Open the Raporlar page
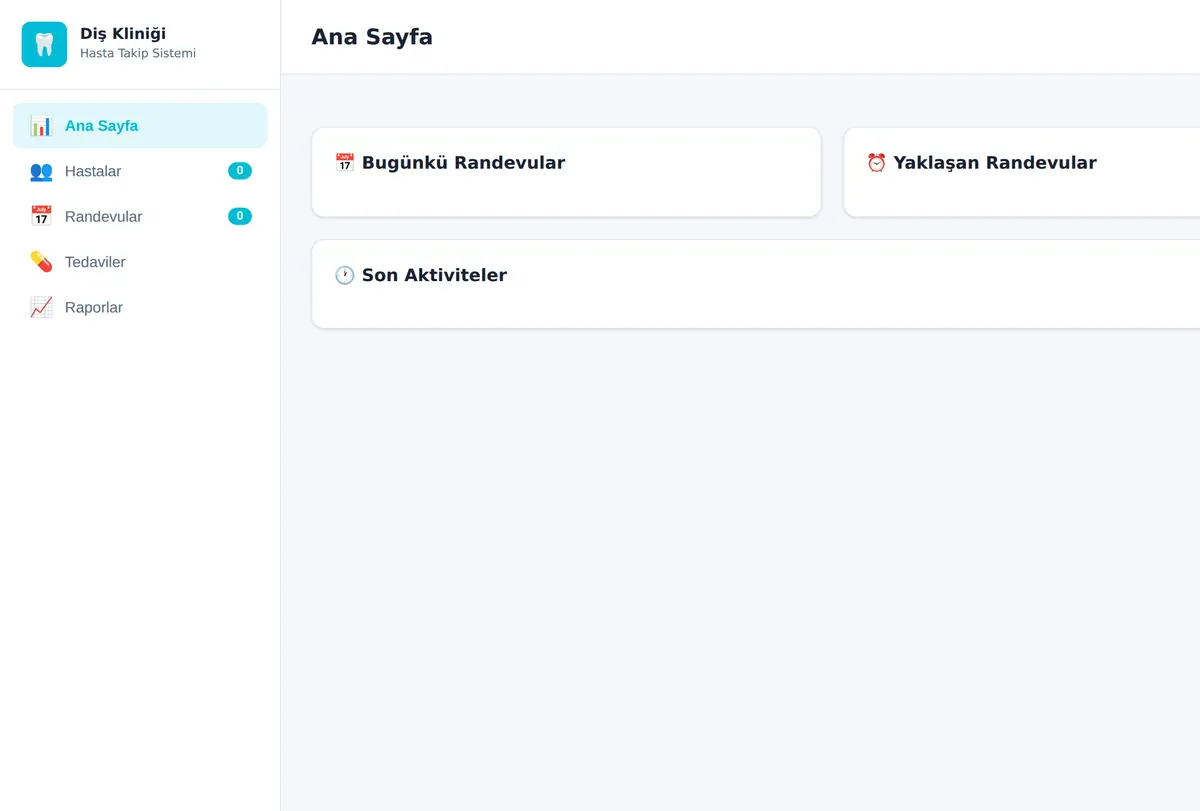 point(140,307)
